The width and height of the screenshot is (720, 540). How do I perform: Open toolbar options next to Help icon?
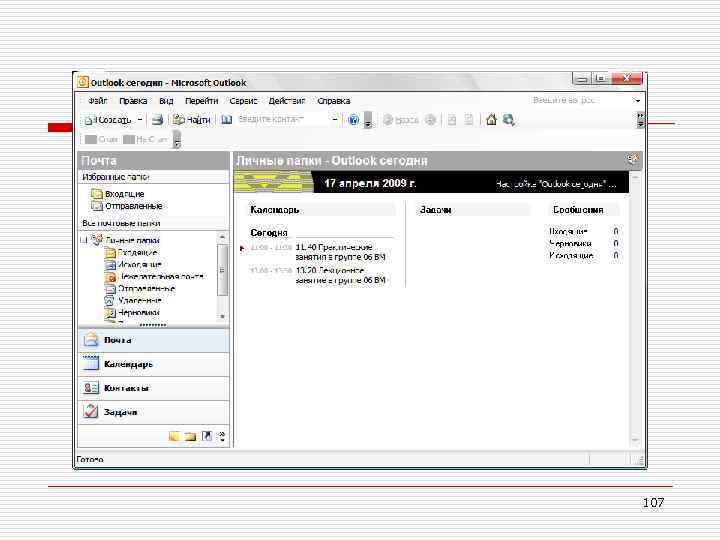[x=368, y=120]
